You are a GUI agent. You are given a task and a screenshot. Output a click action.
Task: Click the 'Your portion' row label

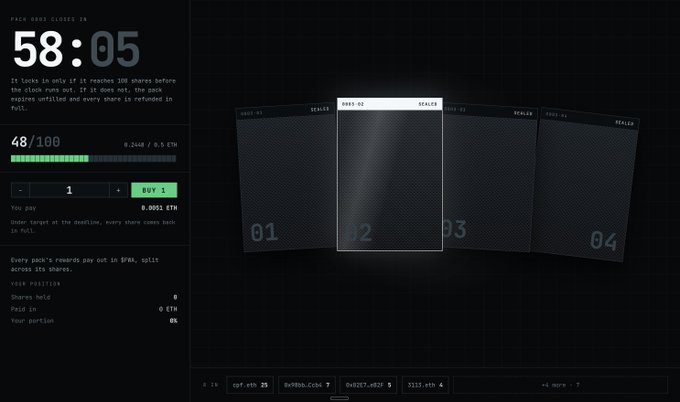pyautogui.click(x=32, y=321)
